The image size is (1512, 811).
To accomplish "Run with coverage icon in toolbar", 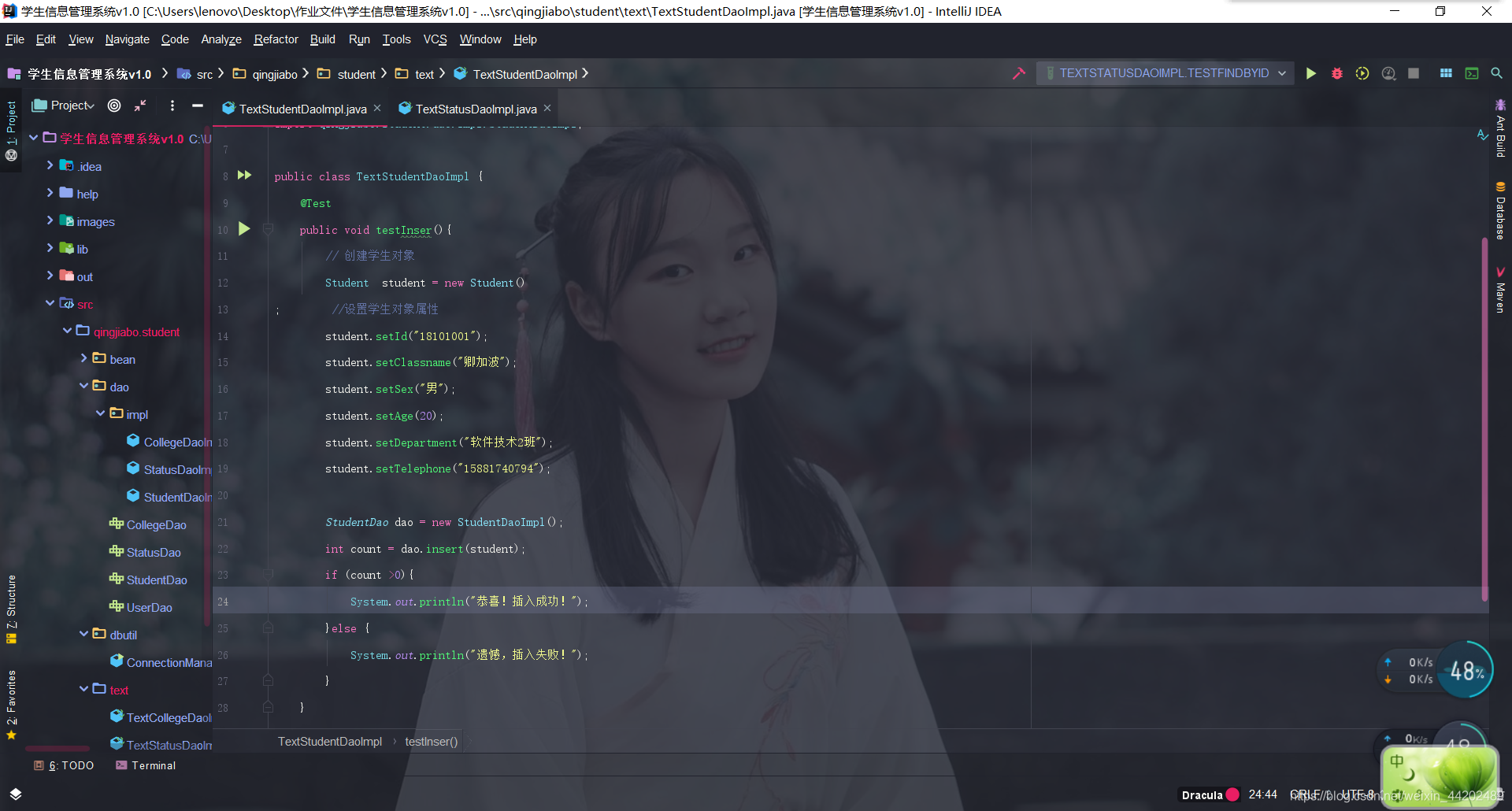I will click(1362, 73).
